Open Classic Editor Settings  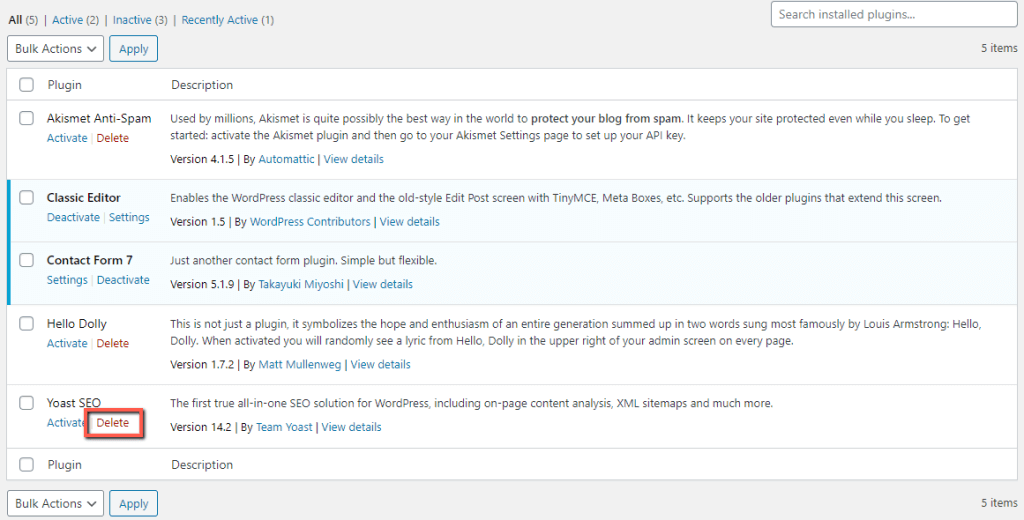(x=129, y=217)
